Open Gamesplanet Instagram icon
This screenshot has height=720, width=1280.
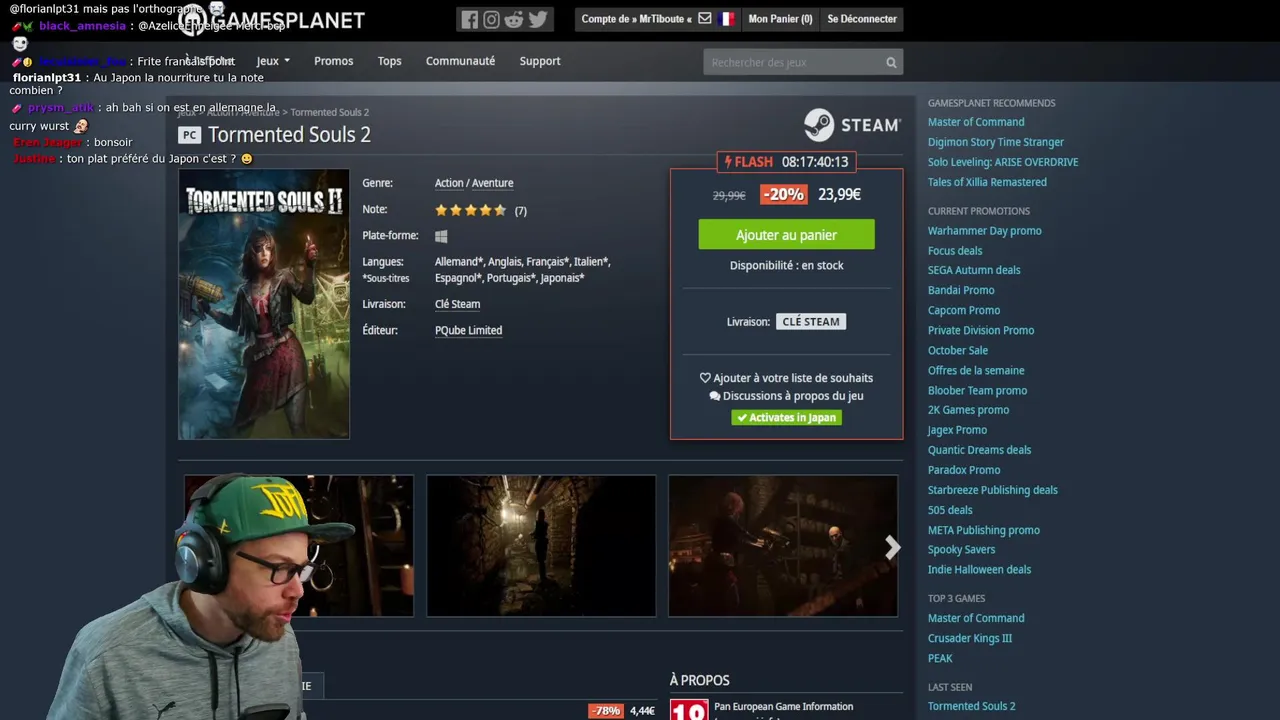click(x=491, y=19)
